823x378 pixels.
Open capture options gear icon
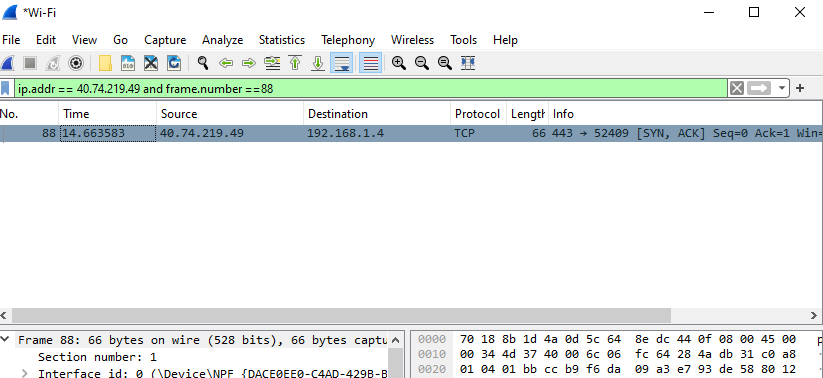point(76,64)
